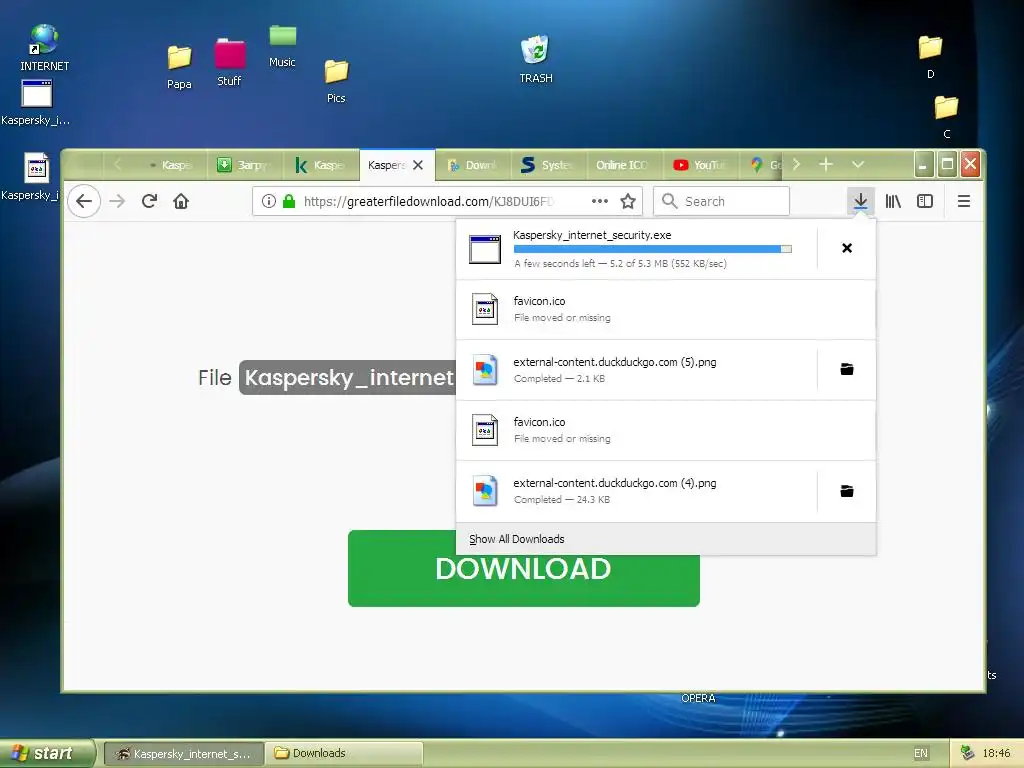Click the Search input field
The height and width of the screenshot is (768, 1024).
click(x=721, y=201)
